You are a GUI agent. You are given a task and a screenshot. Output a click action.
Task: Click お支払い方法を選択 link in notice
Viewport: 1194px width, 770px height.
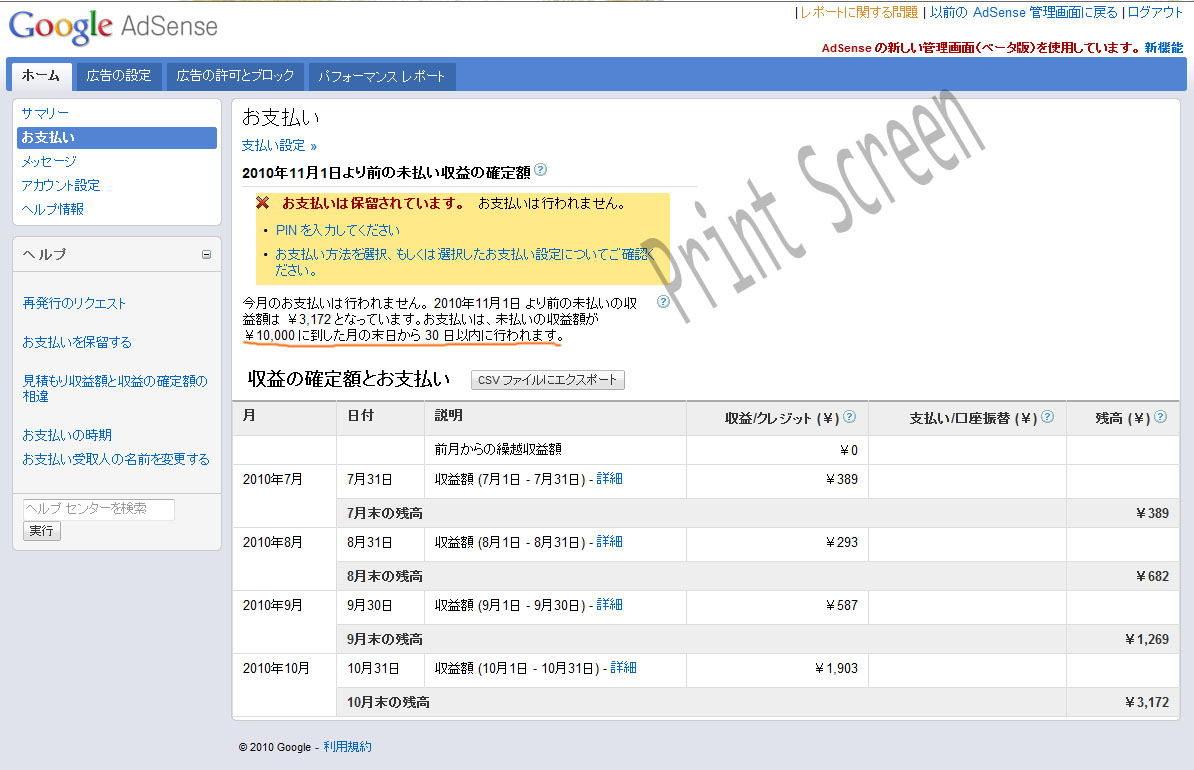click(465, 262)
